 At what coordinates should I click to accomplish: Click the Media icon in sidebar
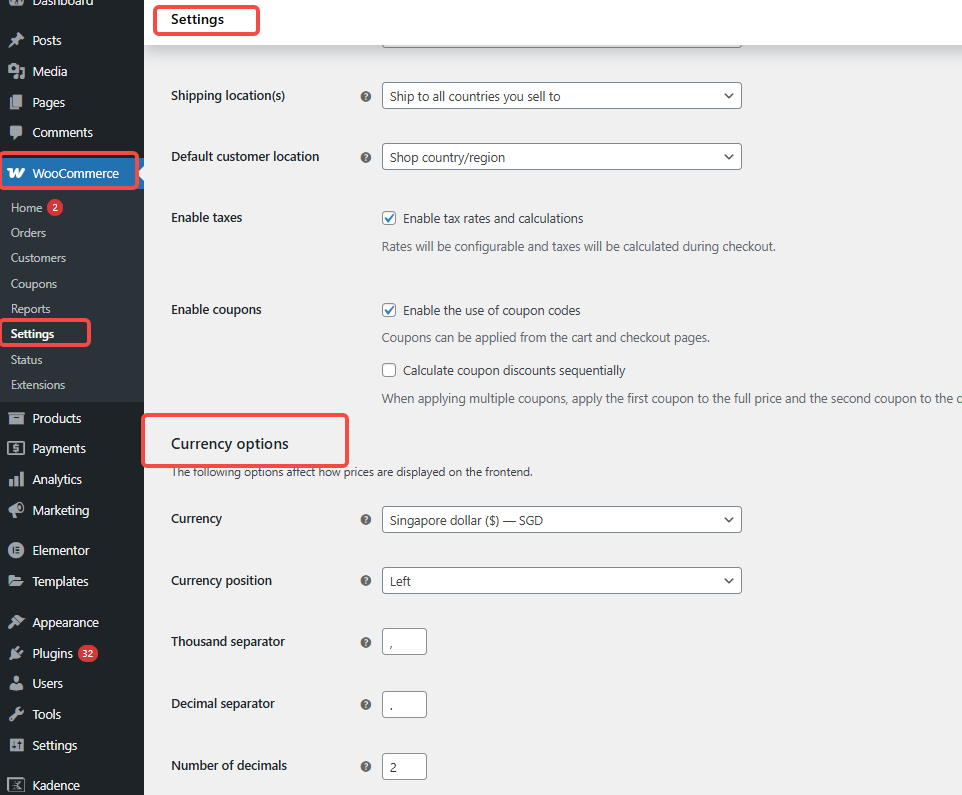[x=16, y=72]
